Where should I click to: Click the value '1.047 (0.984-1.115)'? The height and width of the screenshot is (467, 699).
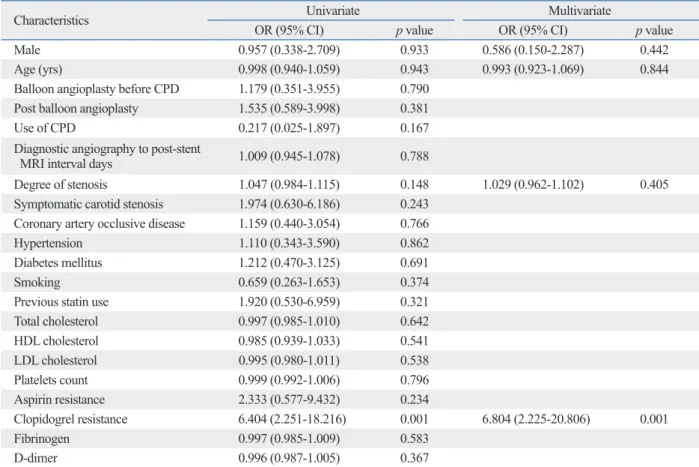[289, 184]
